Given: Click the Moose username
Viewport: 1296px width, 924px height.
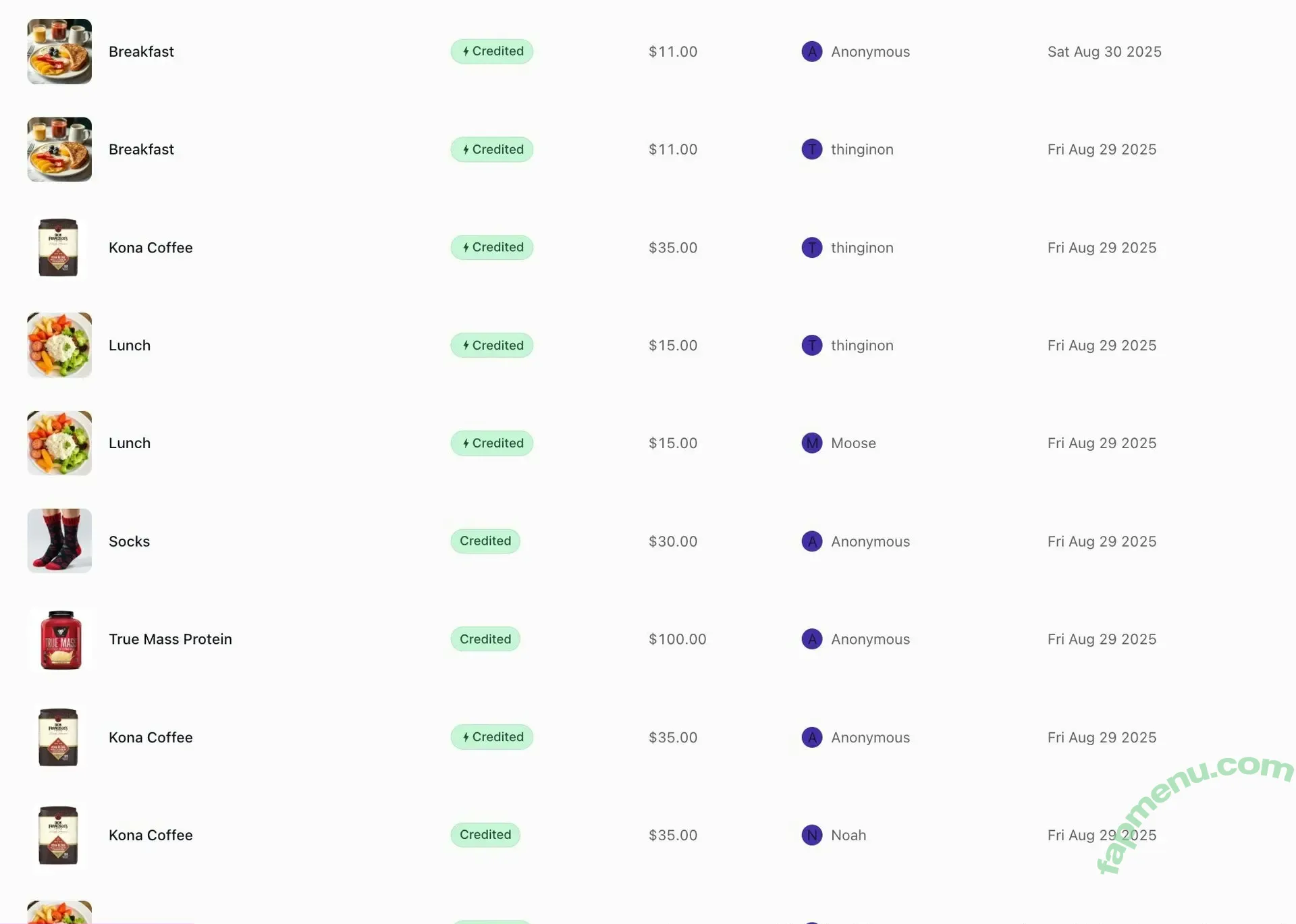Looking at the screenshot, I should point(853,443).
